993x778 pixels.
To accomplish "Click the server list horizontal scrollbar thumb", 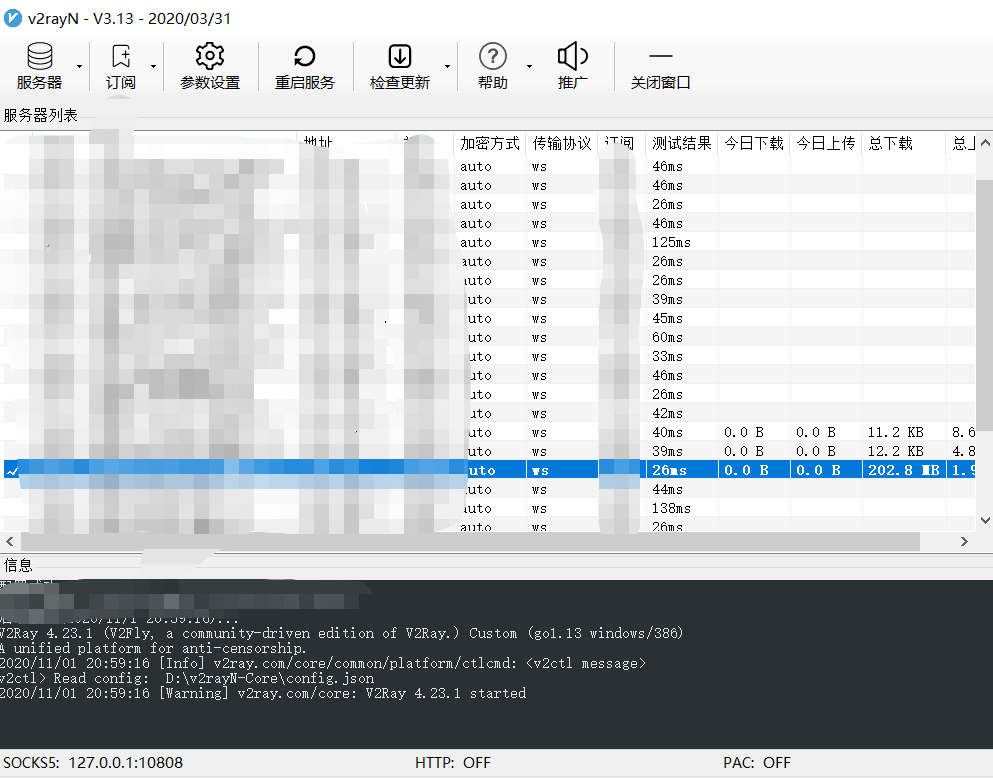I will tap(470, 541).
